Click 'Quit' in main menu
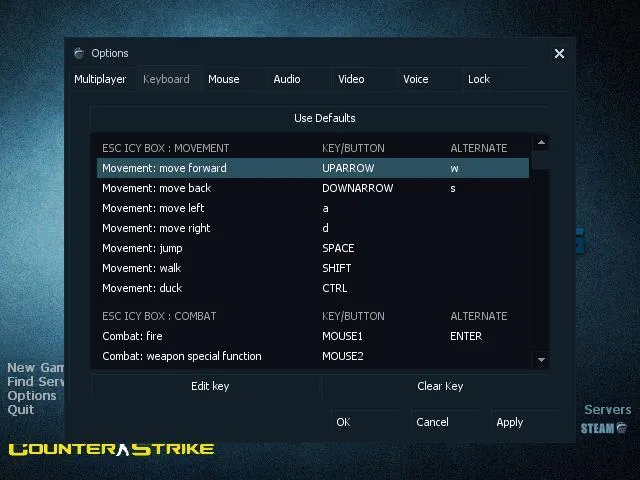Screen dimensions: 640x480 tap(21, 410)
